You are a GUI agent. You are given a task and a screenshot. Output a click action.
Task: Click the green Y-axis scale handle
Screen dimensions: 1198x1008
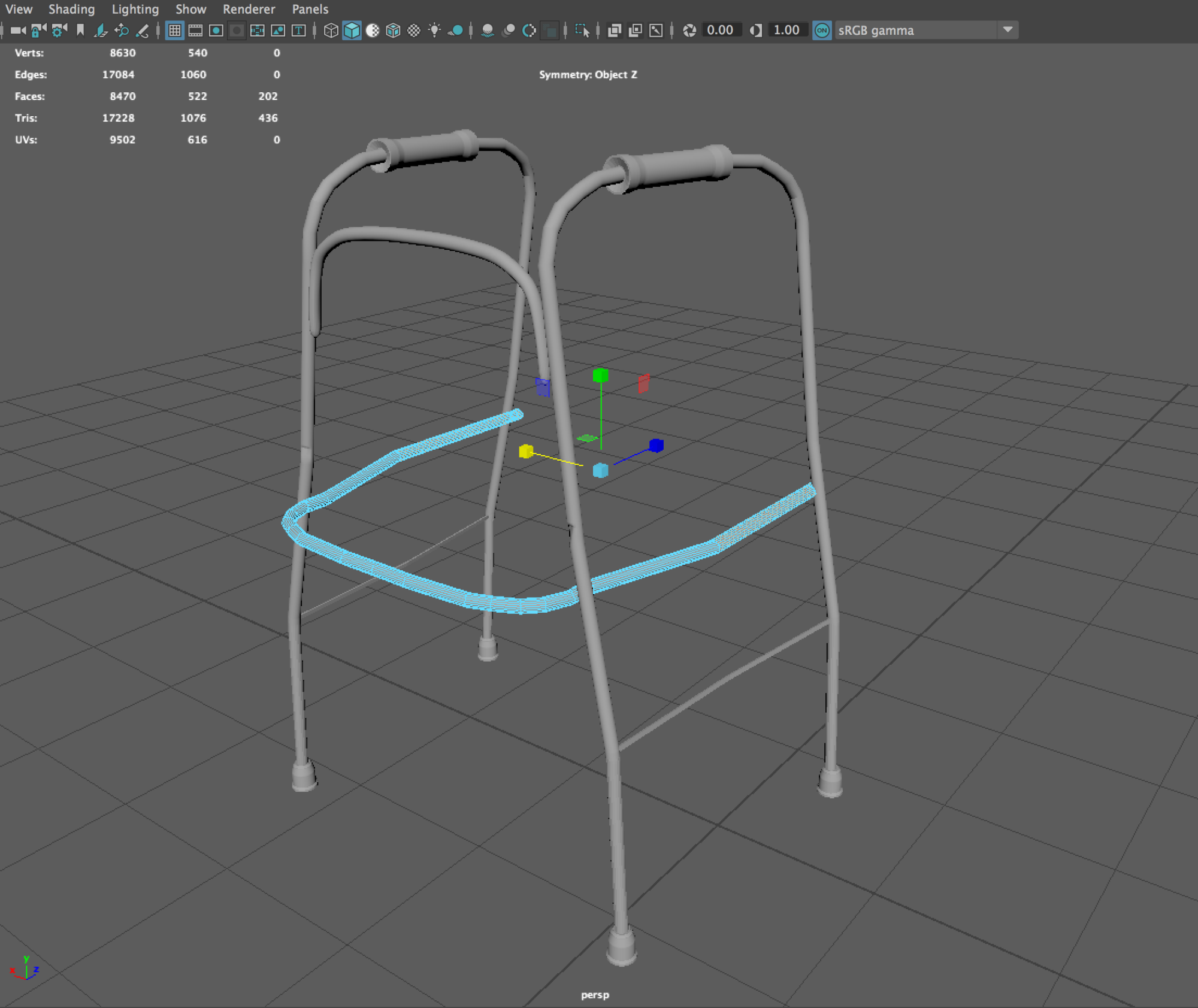pyautogui.click(x=600, y=376)
